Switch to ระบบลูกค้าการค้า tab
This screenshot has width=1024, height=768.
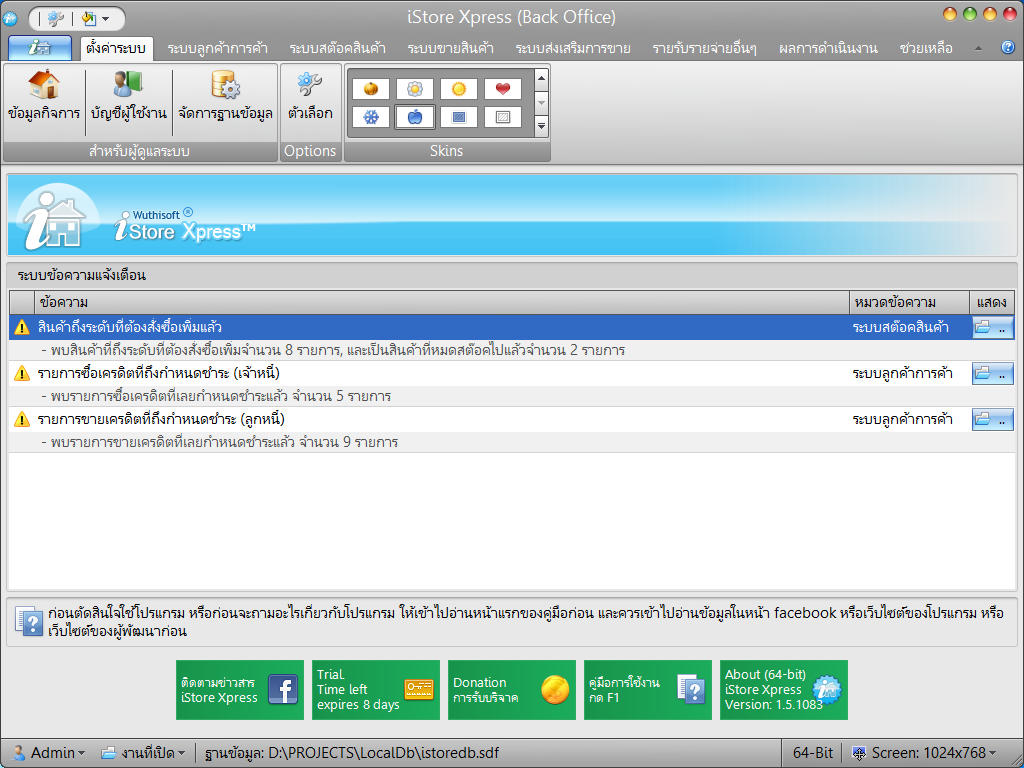click(x=217, y=48)
